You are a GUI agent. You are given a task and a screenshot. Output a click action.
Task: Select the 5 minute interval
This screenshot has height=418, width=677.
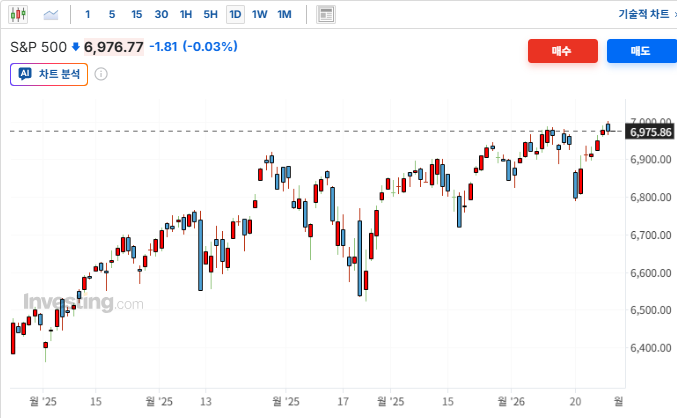coord(112,15)
